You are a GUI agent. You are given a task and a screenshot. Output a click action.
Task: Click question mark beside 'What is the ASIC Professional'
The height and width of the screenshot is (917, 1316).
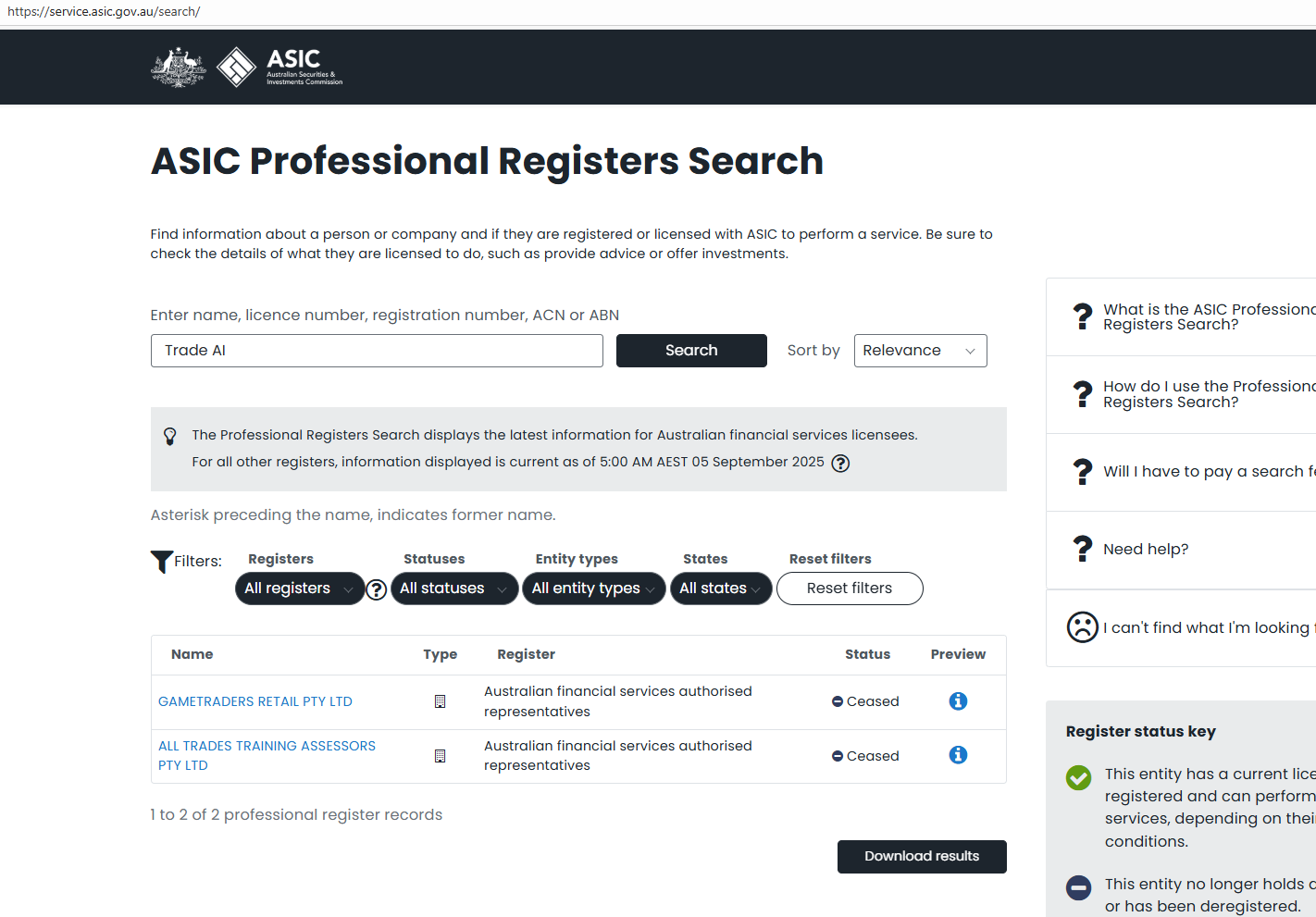click(x=1083, y=316)
